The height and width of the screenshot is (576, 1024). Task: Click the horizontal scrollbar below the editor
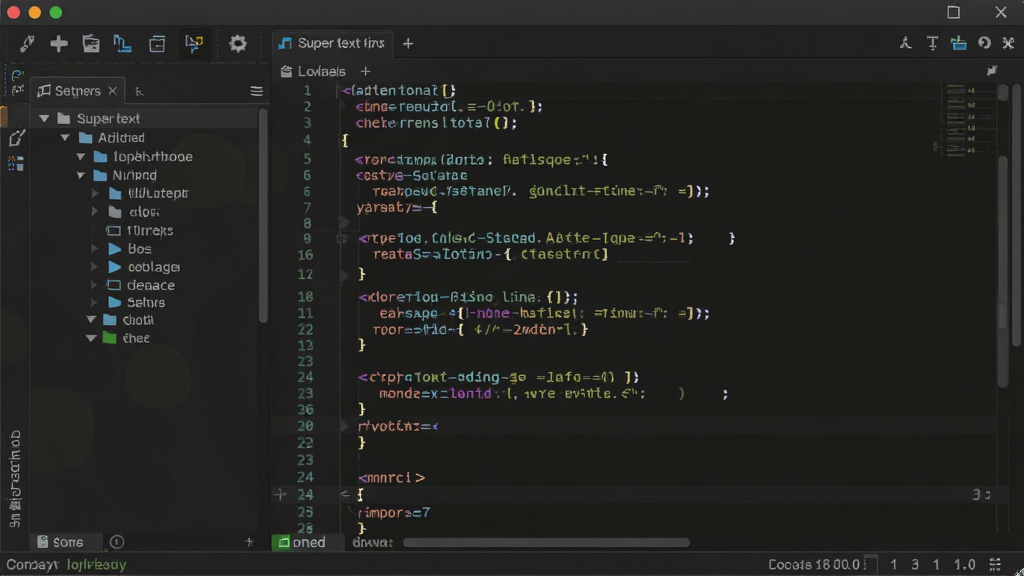546,543
